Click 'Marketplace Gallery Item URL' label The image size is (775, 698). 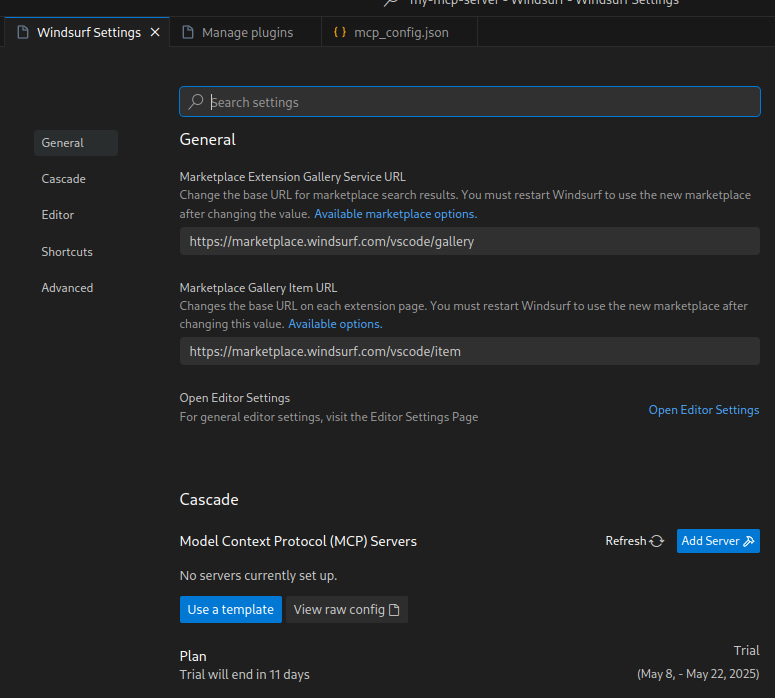[258, 288]
